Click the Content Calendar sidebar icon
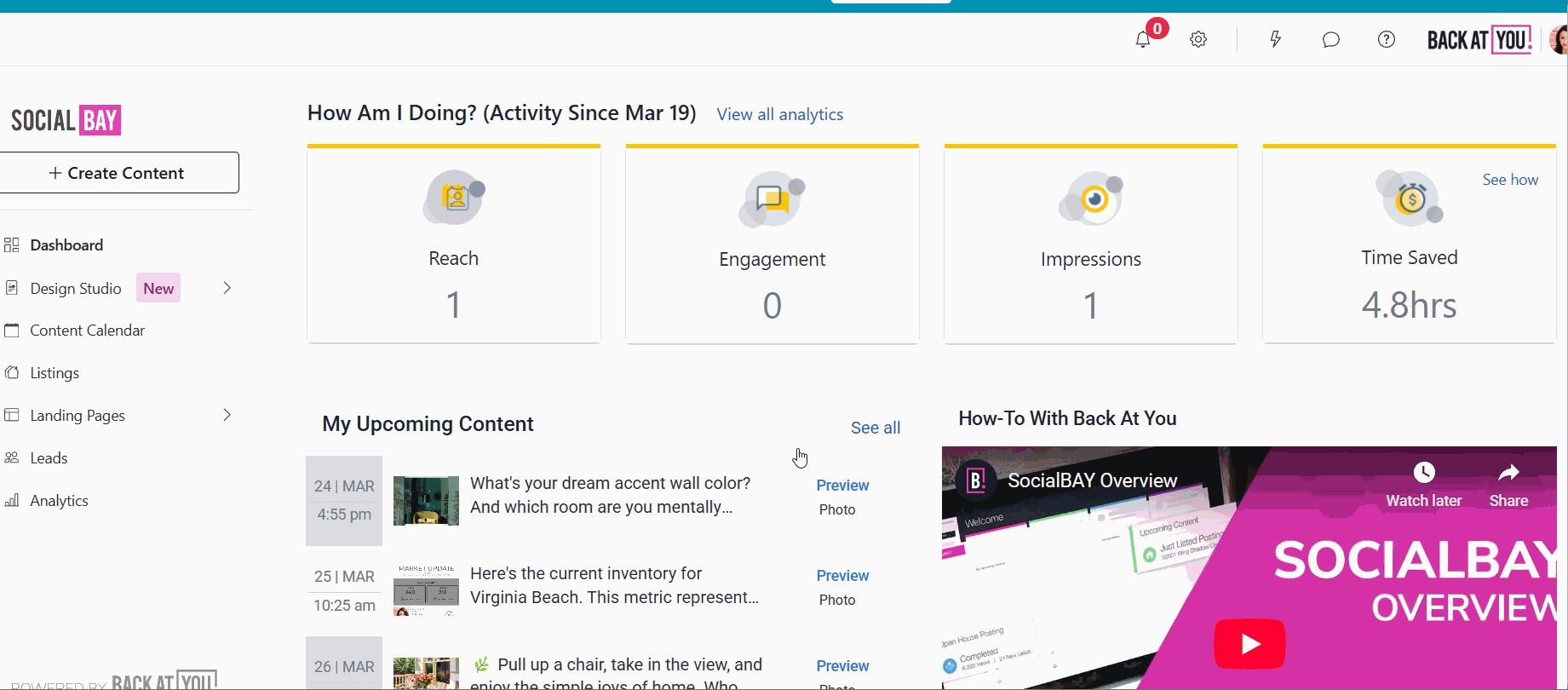 coord(12,330)
